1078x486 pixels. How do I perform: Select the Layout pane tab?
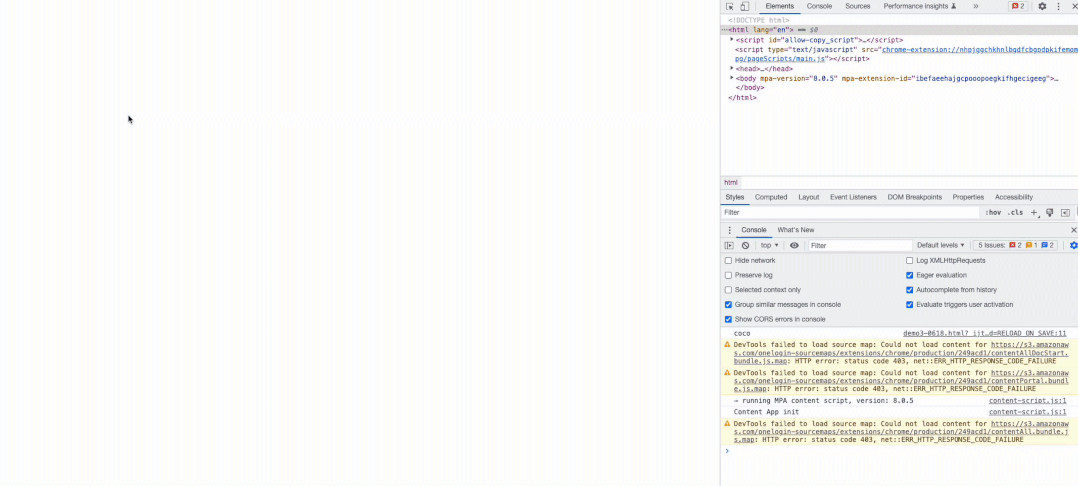click(808, 197)
